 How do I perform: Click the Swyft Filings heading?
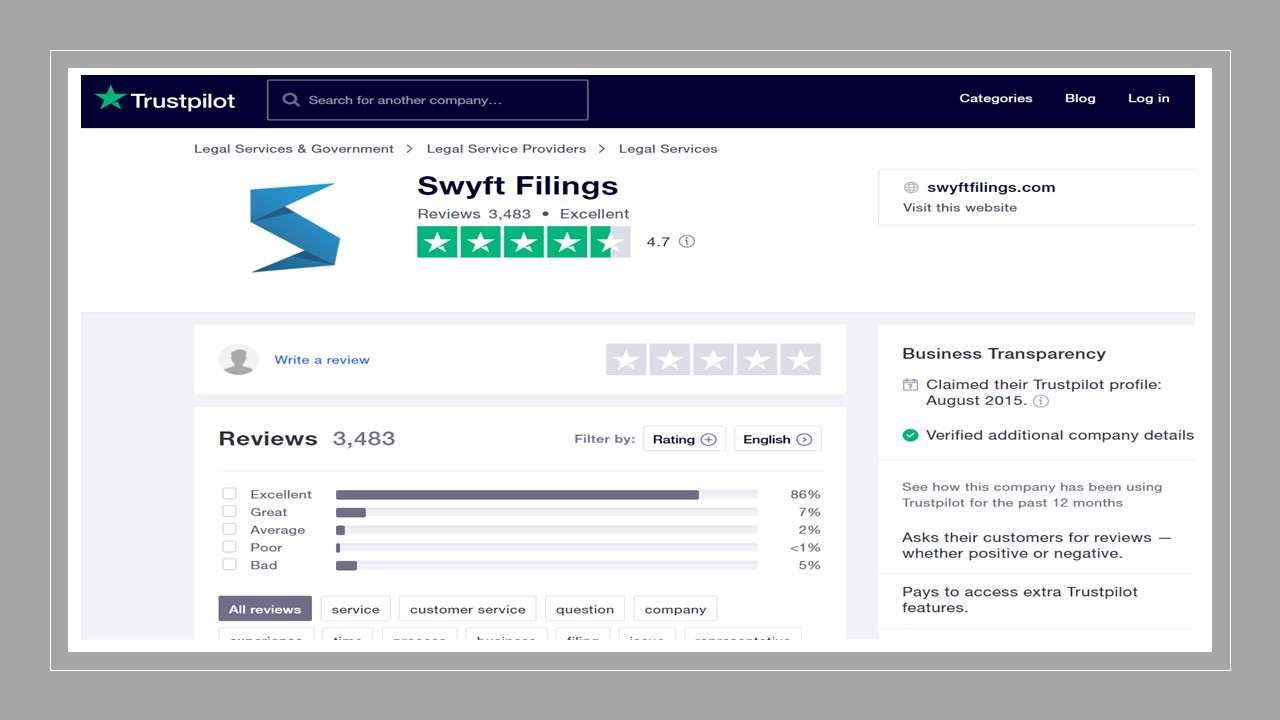point(518,186)
